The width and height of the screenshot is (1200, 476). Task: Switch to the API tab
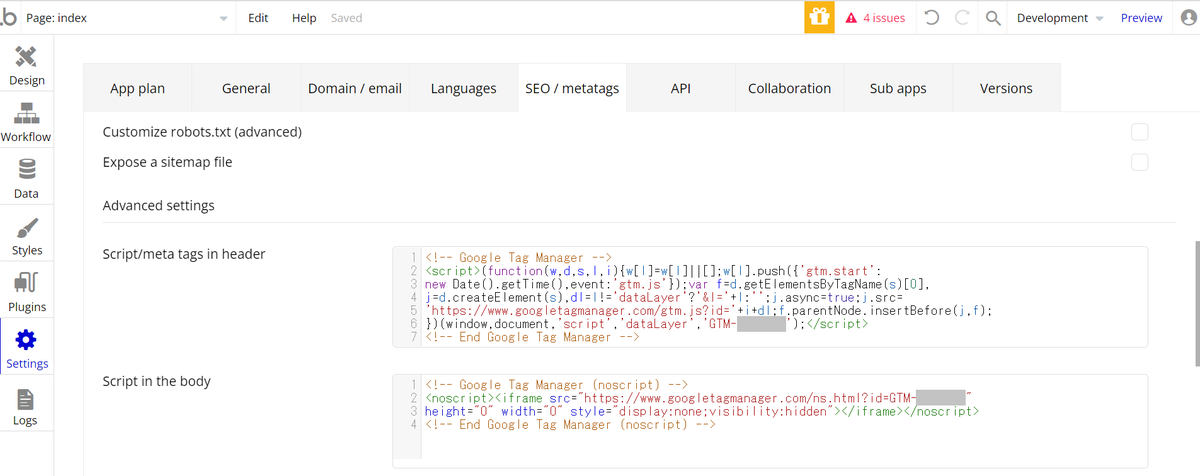point(681,88)
